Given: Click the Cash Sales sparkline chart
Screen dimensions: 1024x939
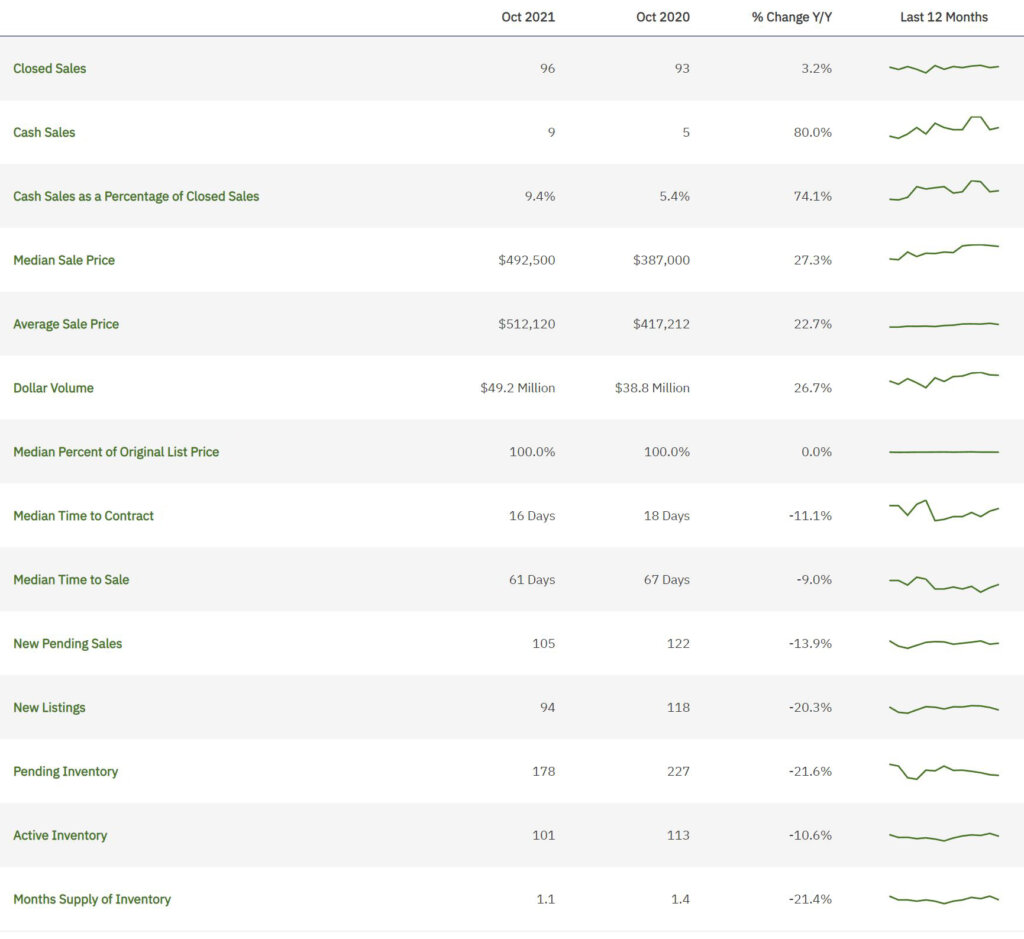Looking at the screenshot, I should (x=943, y=128).
